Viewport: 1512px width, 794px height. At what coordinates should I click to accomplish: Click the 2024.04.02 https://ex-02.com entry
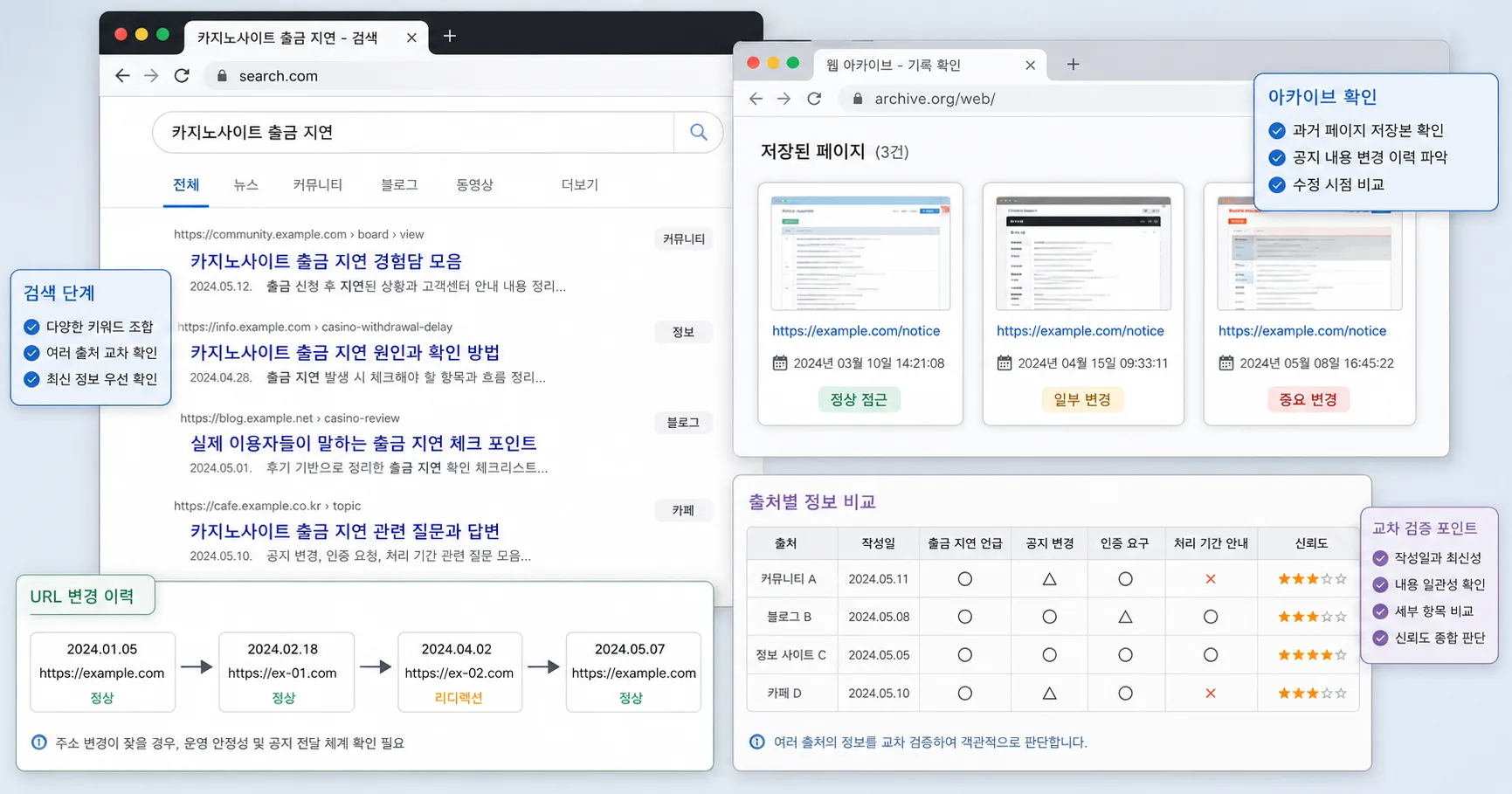[x=459, y=673]
